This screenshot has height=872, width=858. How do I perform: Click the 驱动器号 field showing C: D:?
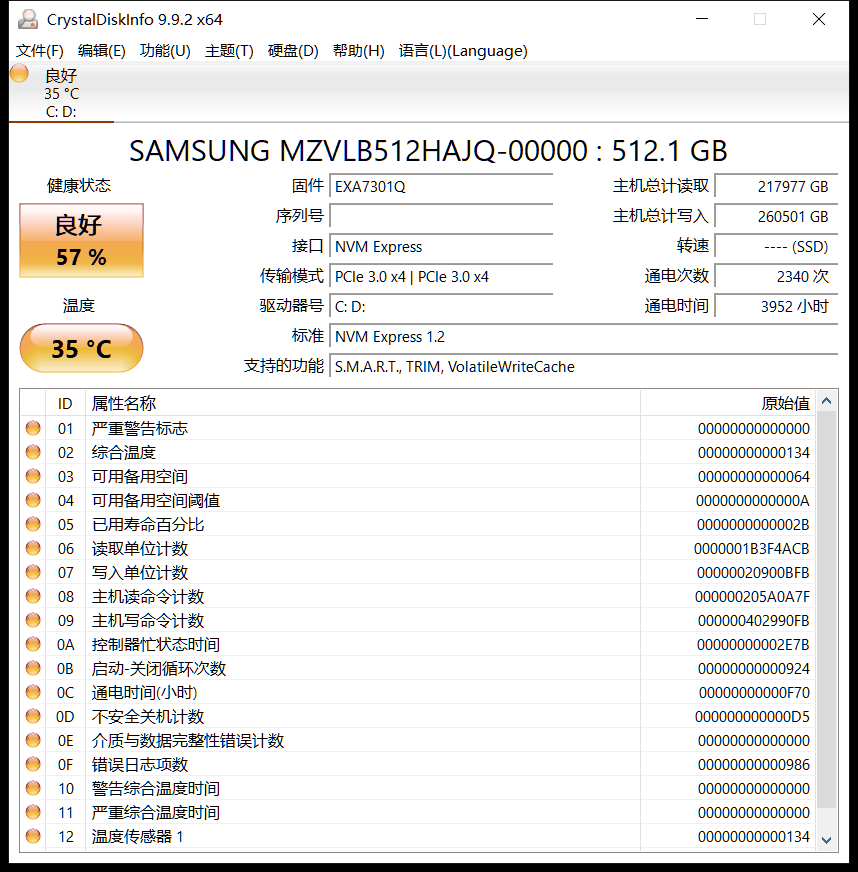click(441, 306)
